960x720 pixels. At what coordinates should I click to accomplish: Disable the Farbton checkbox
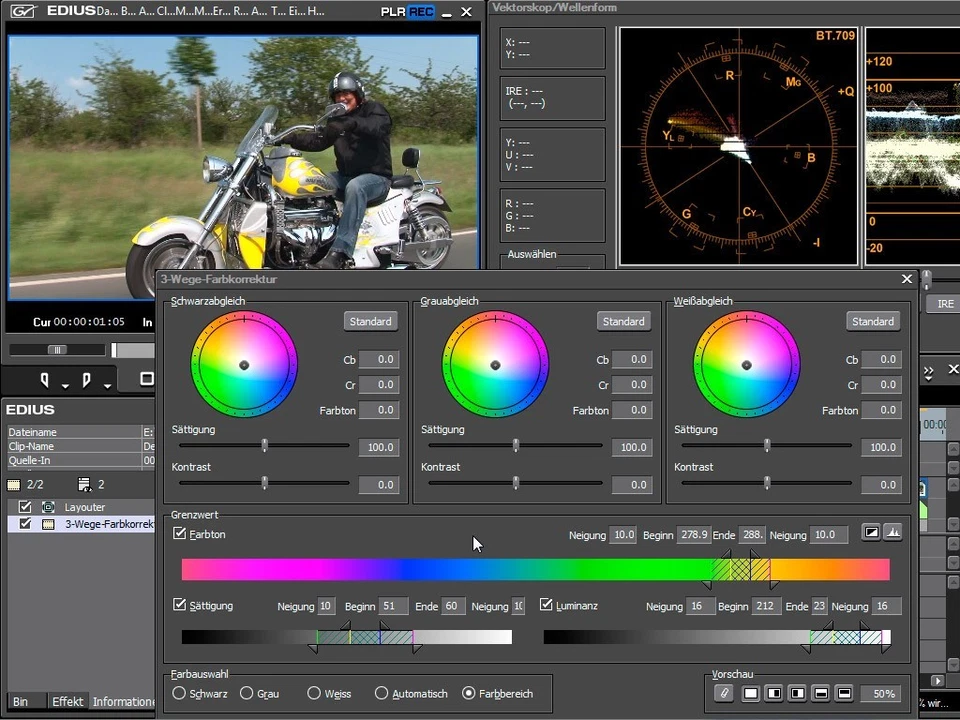[x=180, y=534]
